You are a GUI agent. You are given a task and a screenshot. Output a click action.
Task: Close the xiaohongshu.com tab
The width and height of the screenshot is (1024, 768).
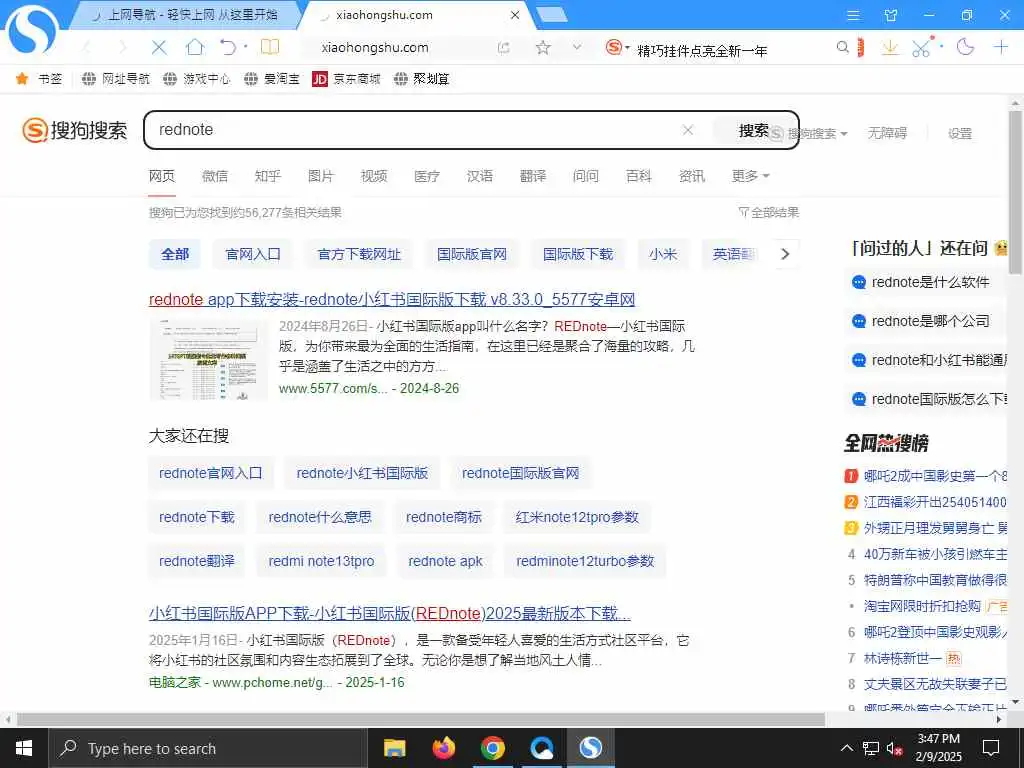(515, 15)
